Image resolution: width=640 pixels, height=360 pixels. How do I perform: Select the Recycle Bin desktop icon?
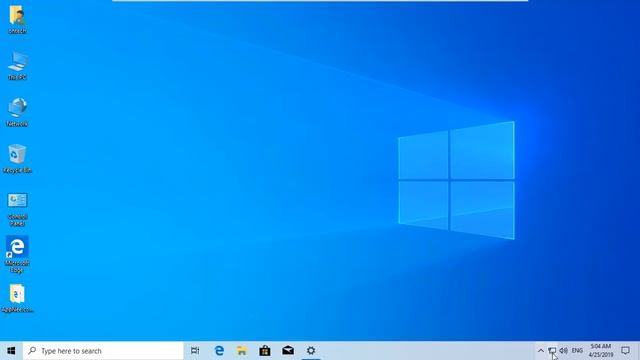point(17,158)
